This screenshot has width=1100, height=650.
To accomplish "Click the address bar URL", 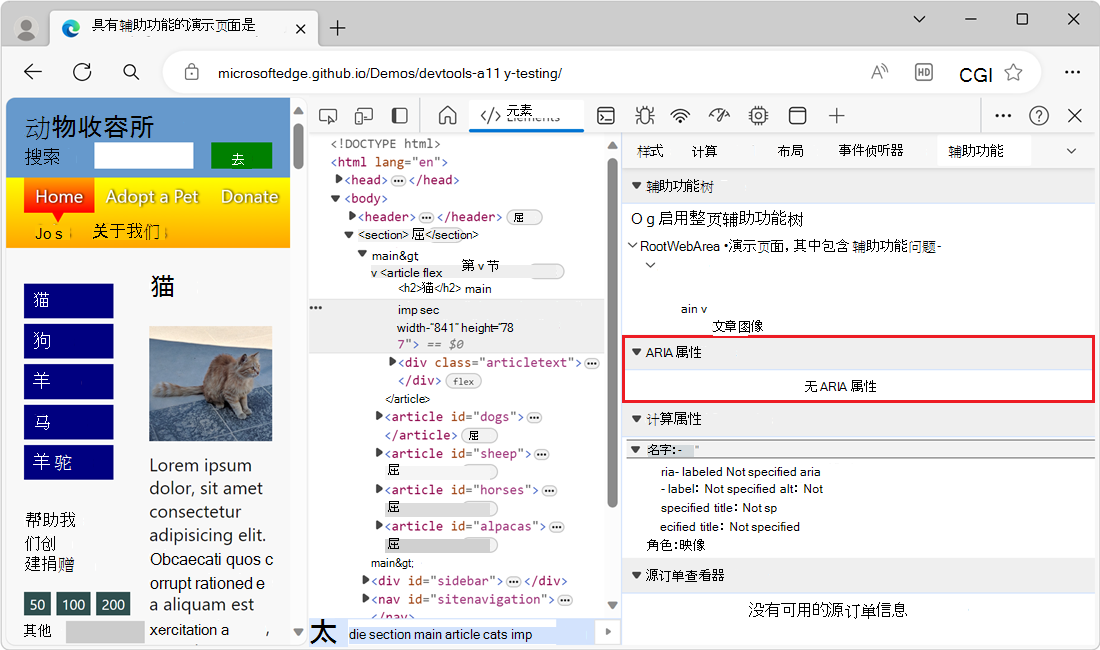I will (389, 73).
